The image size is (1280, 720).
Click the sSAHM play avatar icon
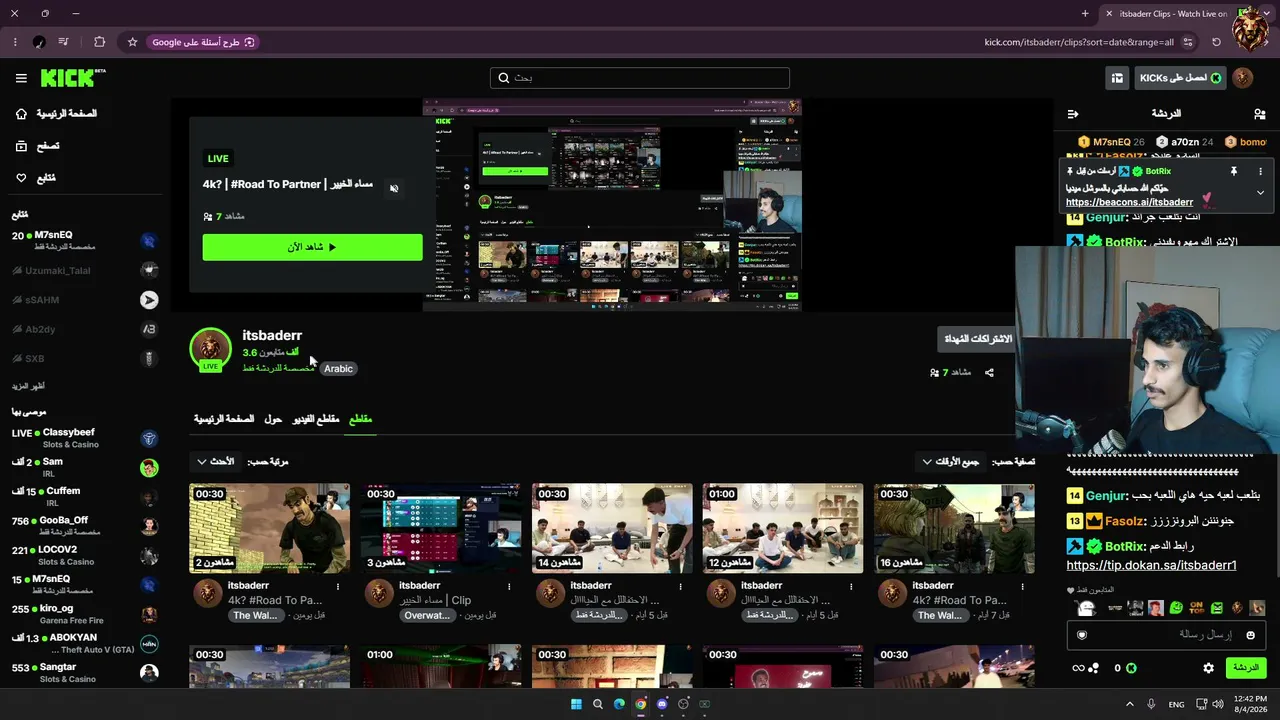click(x=149, y=300)
